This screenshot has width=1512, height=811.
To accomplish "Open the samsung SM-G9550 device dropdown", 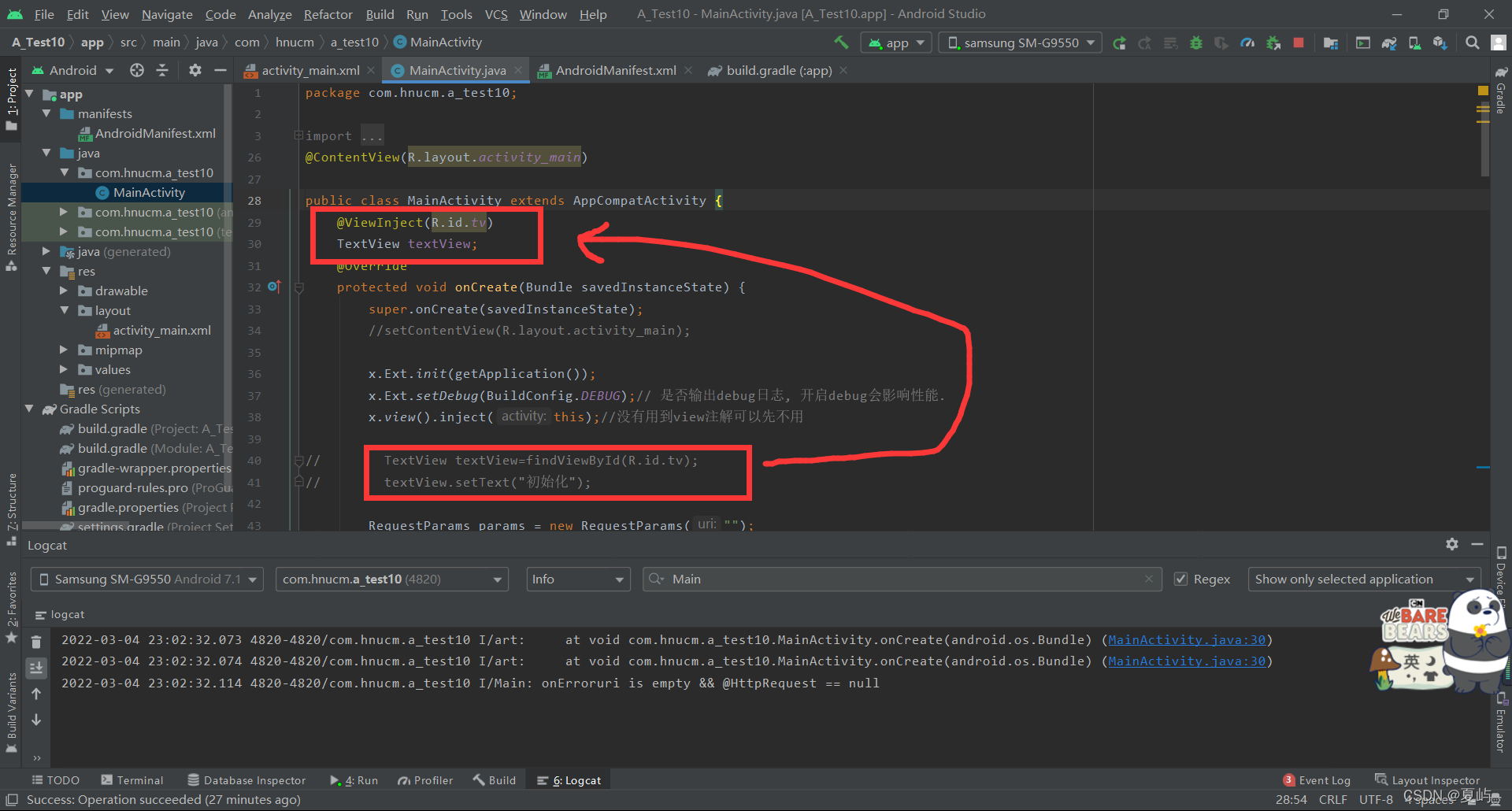I will 1021,43.
